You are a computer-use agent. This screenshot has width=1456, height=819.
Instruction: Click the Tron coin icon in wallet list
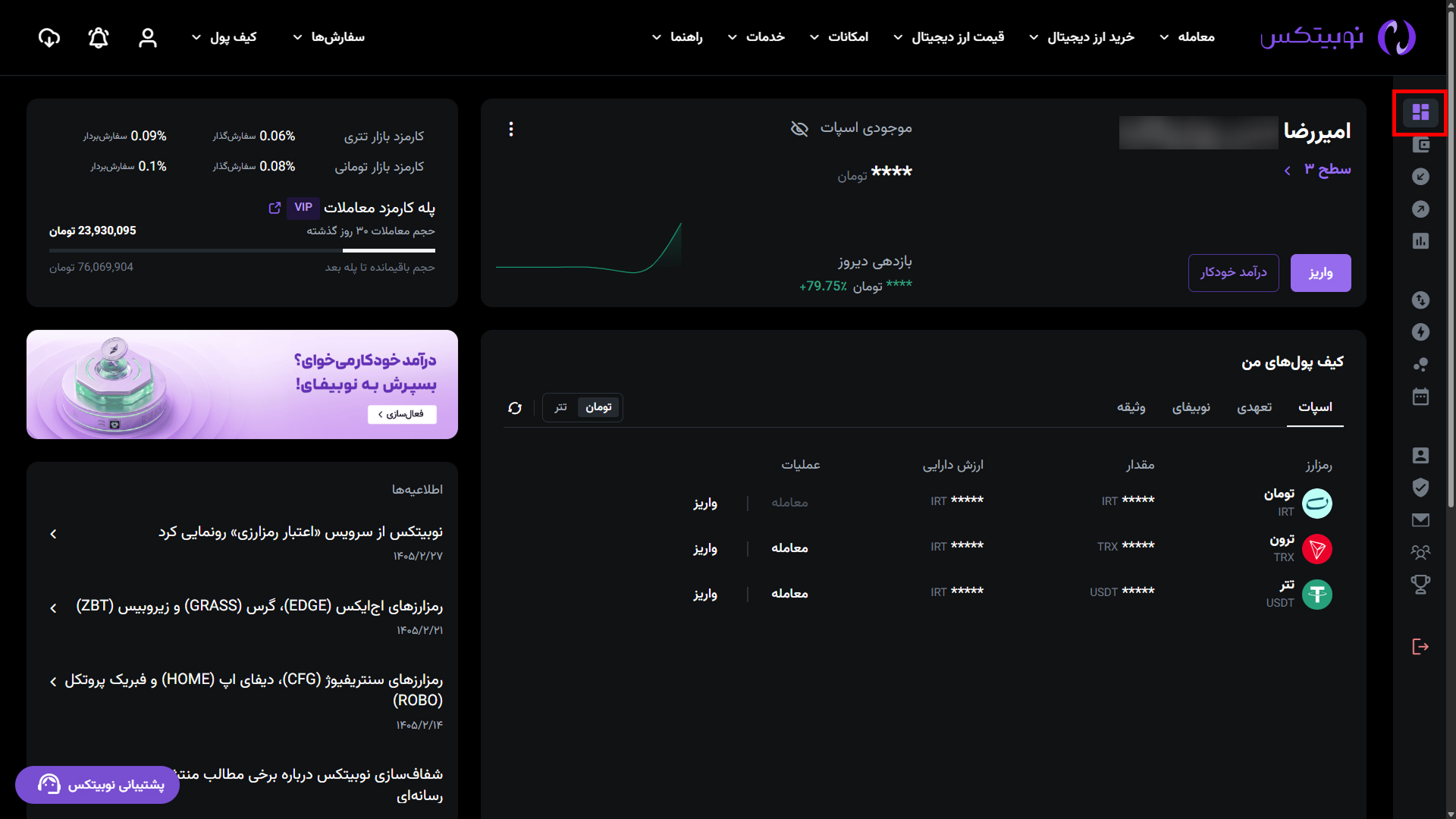point(1317,549)
